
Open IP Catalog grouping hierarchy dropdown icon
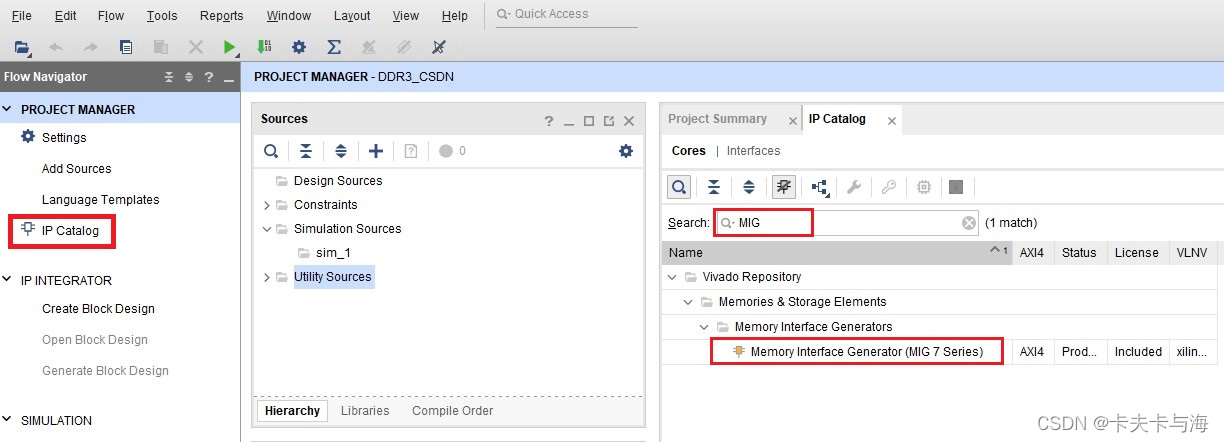click(x=820, y=187)
